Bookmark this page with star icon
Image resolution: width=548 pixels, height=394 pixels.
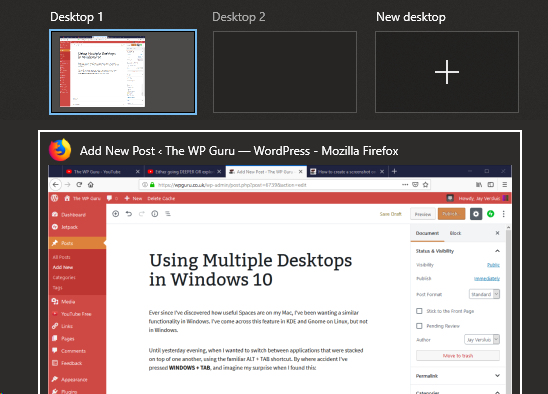425,185
